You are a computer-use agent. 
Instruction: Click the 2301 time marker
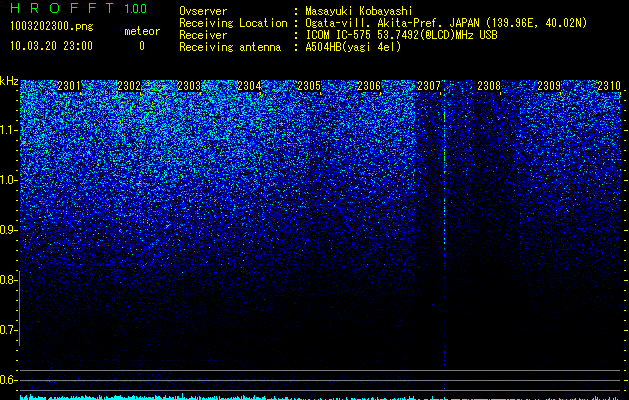(69, 85)
